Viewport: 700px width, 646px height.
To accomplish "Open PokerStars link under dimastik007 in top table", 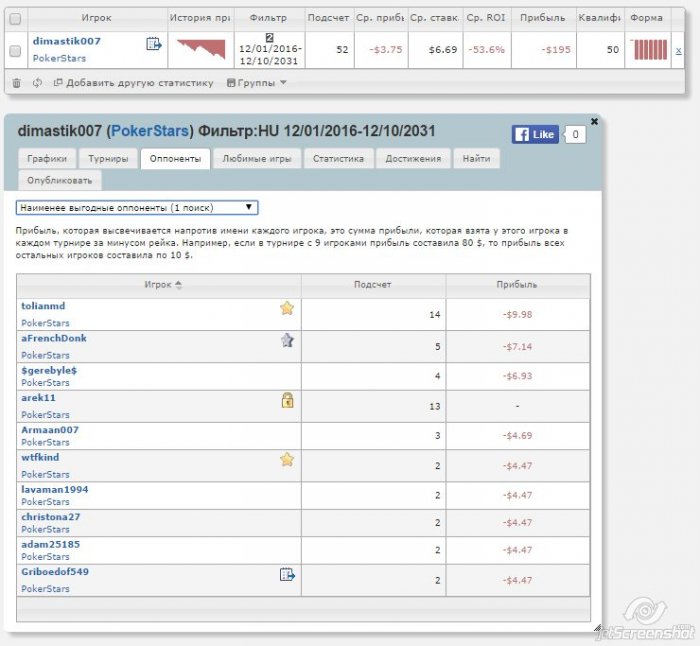I will [x=59, y=58].
